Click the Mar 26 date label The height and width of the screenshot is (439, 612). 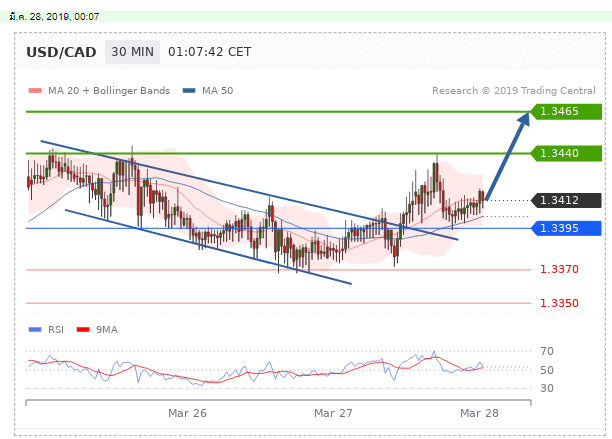tap(187, 413)
